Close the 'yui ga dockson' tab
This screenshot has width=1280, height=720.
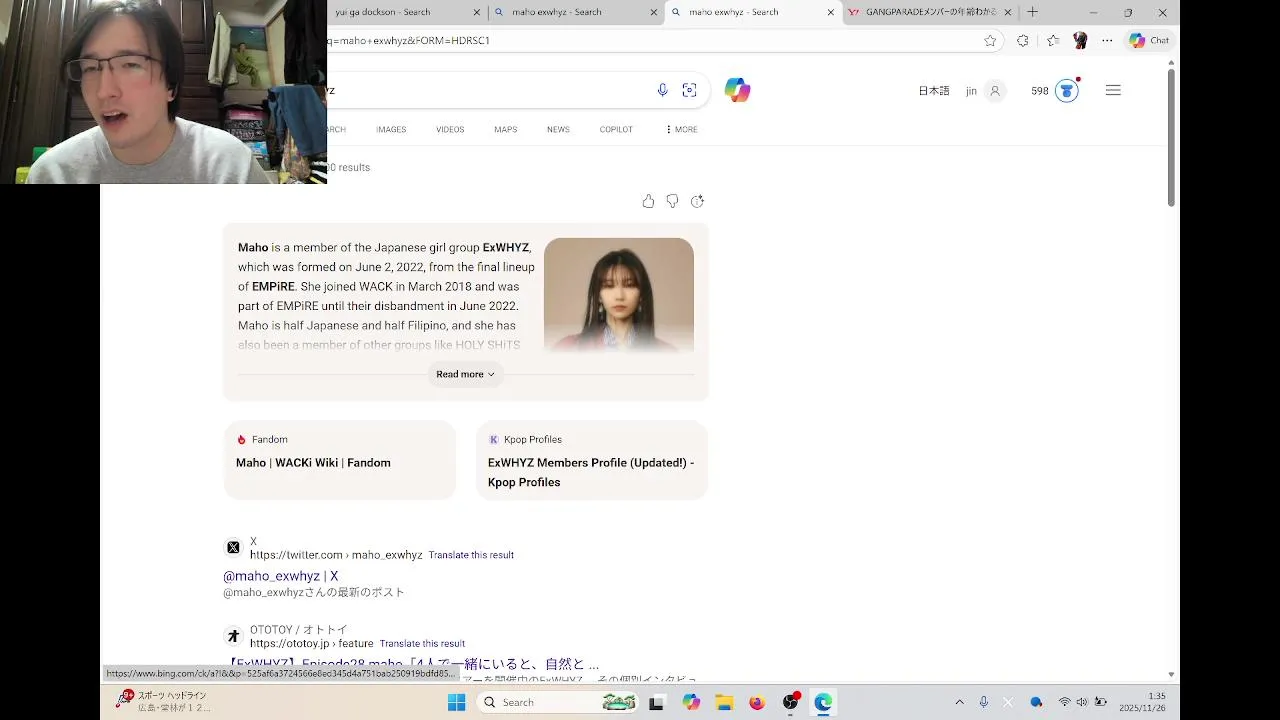(x=478, y=12)
